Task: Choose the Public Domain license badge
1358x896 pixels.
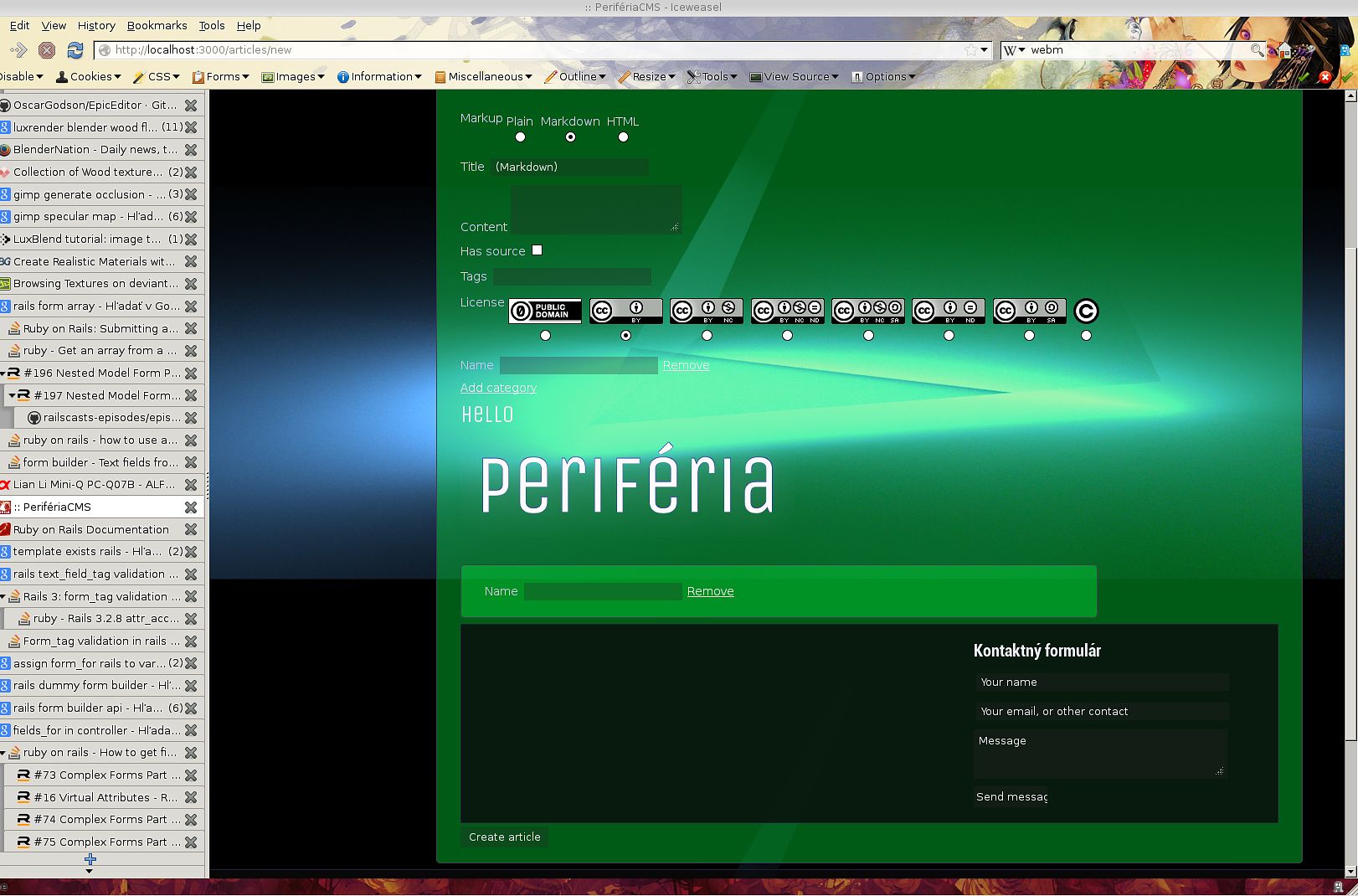Action: point(545,312)
